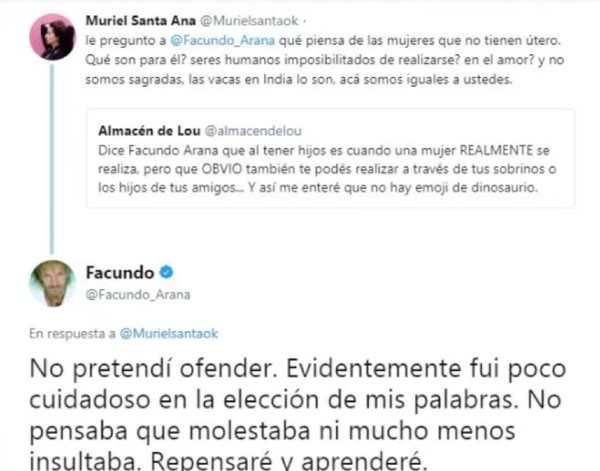Click the blue thread line connecting the tweets

[x=52, y=158]
